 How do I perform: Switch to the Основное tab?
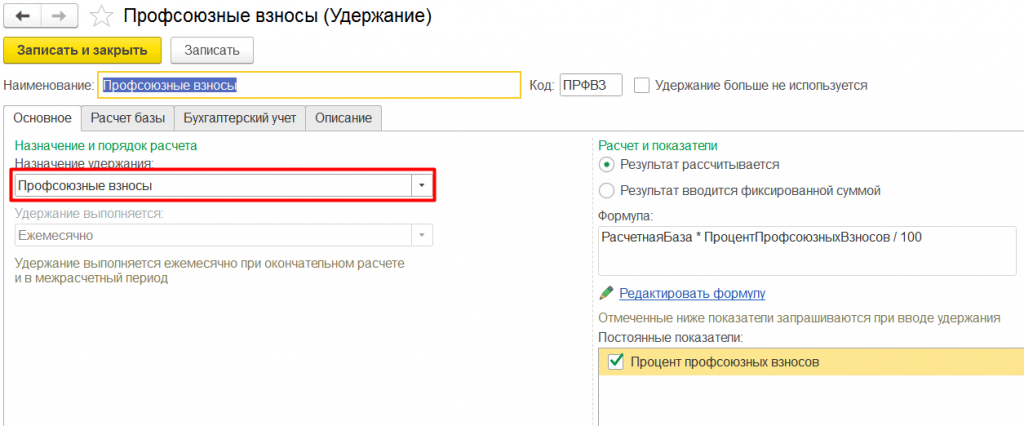pyautogui.click(x=42, y=118)
